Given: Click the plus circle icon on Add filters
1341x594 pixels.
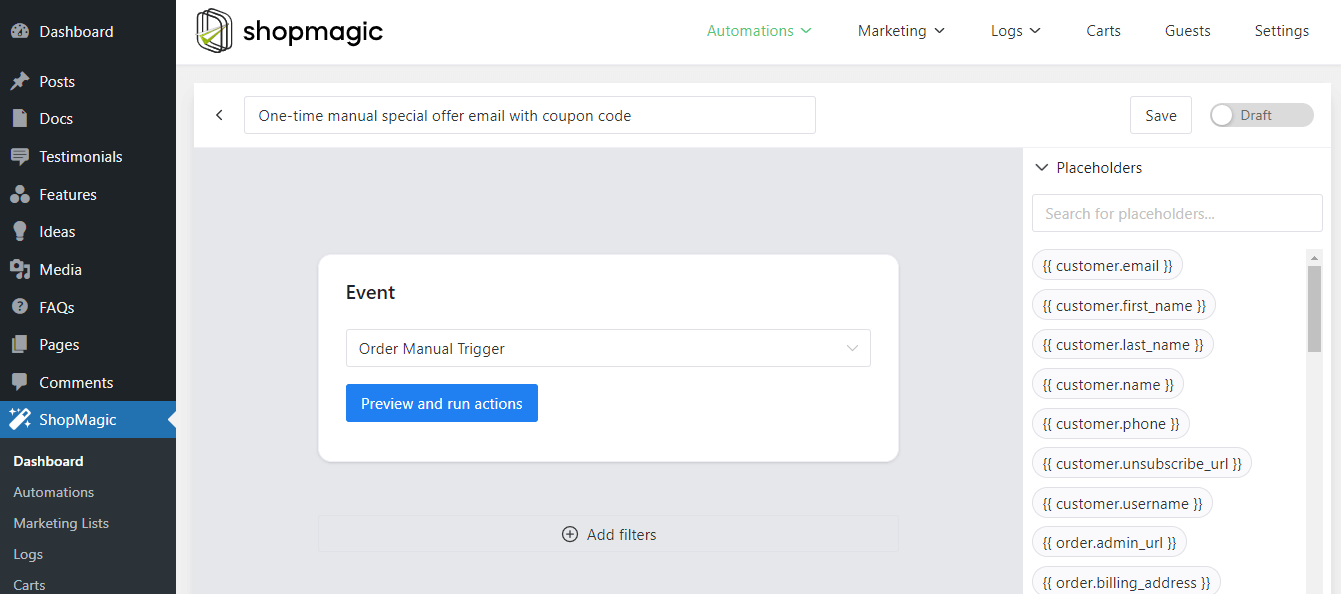Looking at the screenshot, I should click(x=570, y=534).
